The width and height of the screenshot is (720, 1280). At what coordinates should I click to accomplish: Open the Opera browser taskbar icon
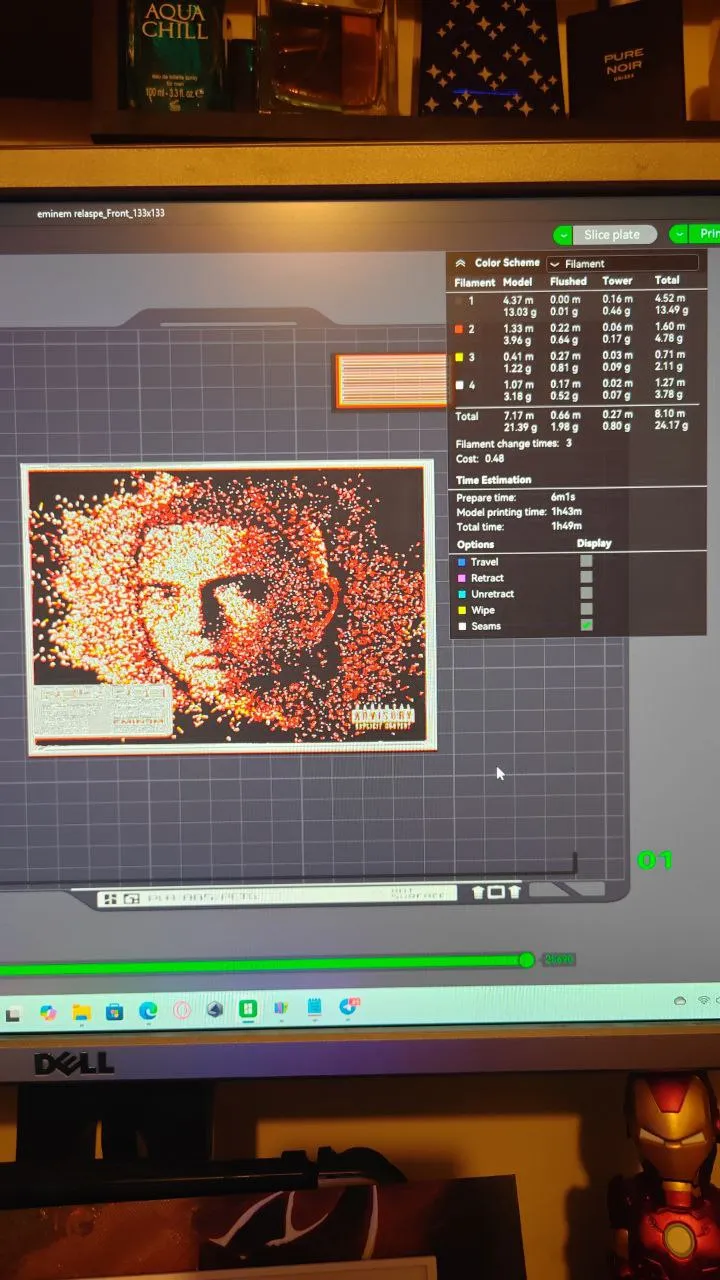pos(182,1011)
